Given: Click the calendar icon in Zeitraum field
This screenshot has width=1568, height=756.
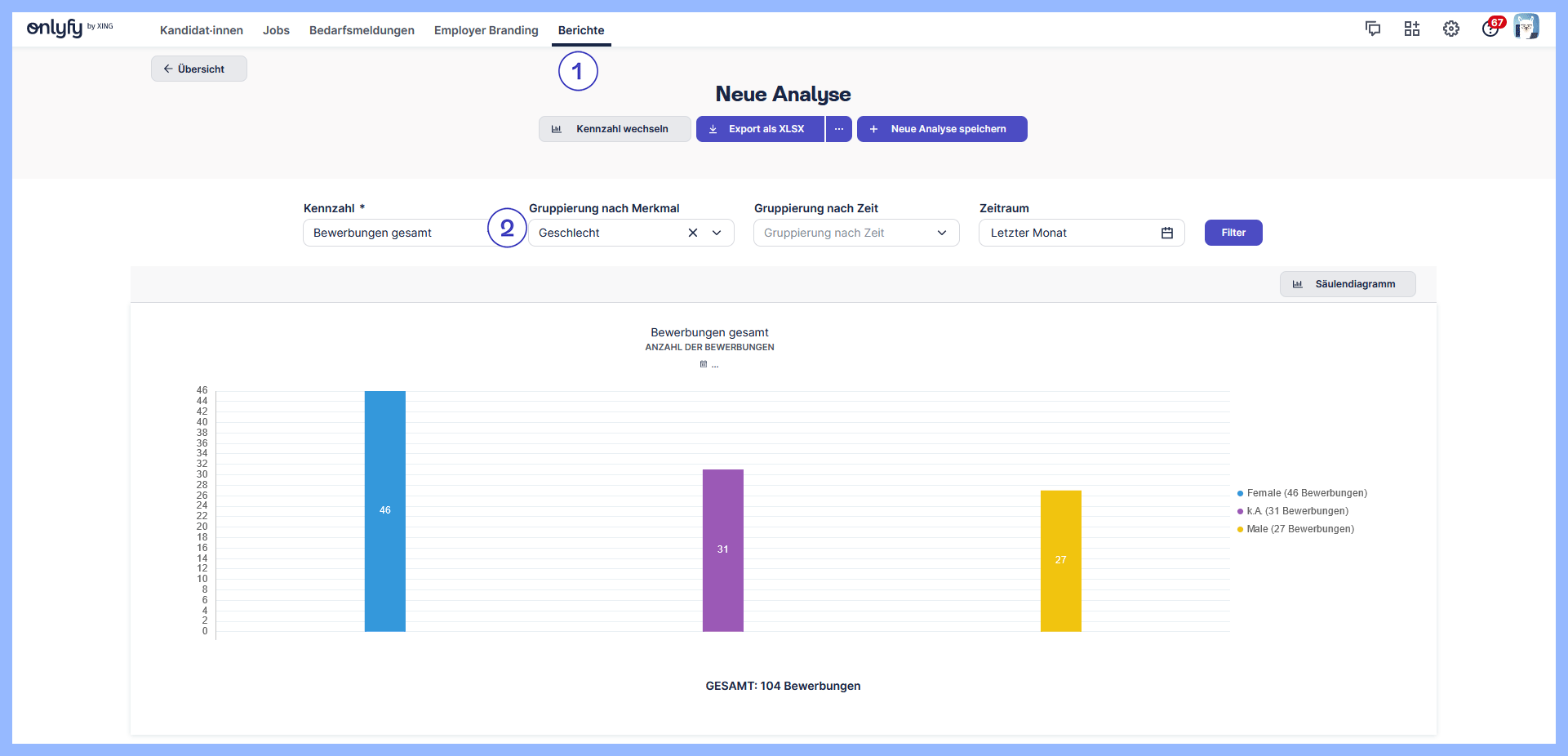Looking at the screenshot, I should [x=1167, y=233].
